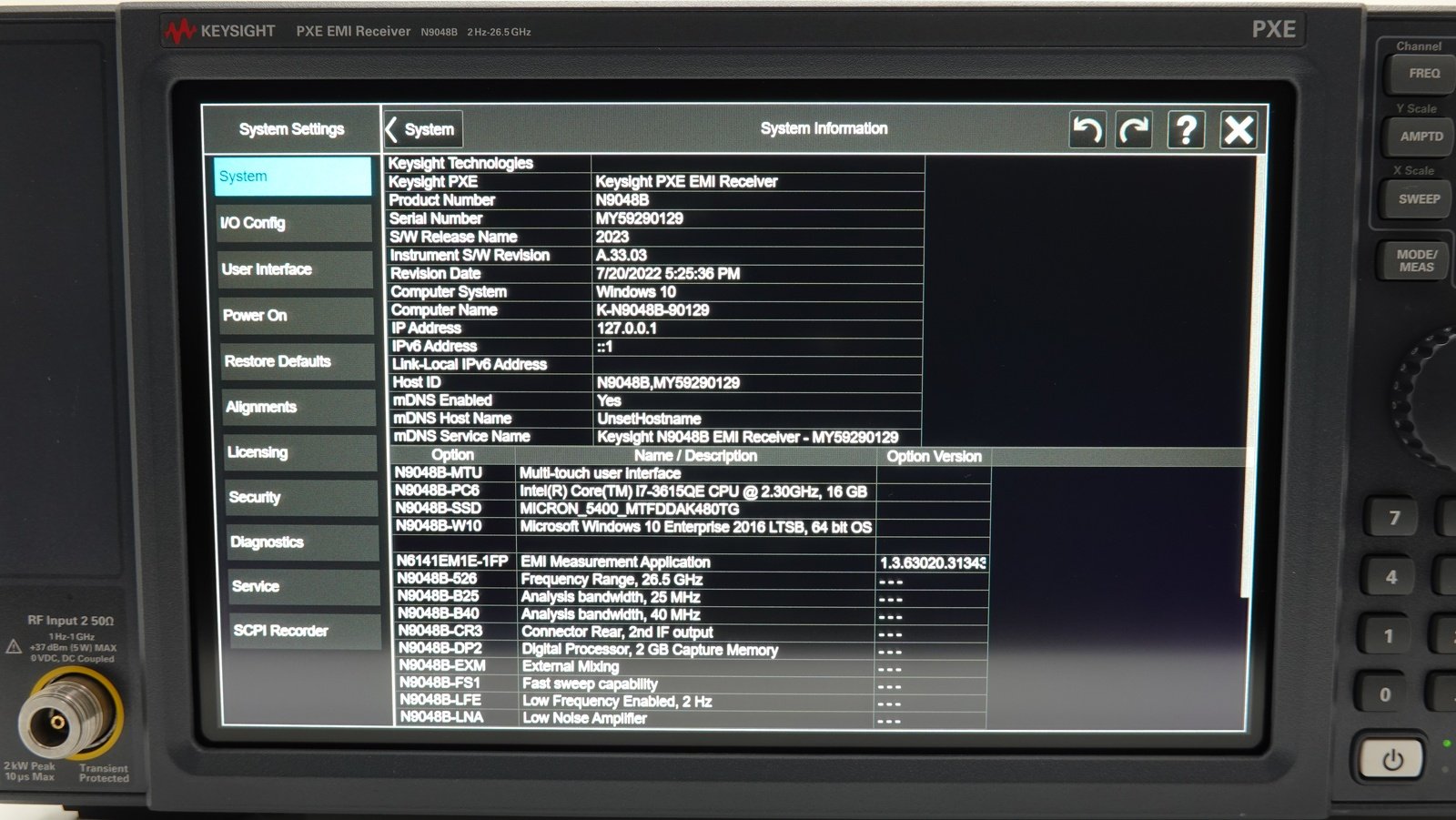Open the Power On settings tab
This screenshot has width=1456, height=820.
297,316
